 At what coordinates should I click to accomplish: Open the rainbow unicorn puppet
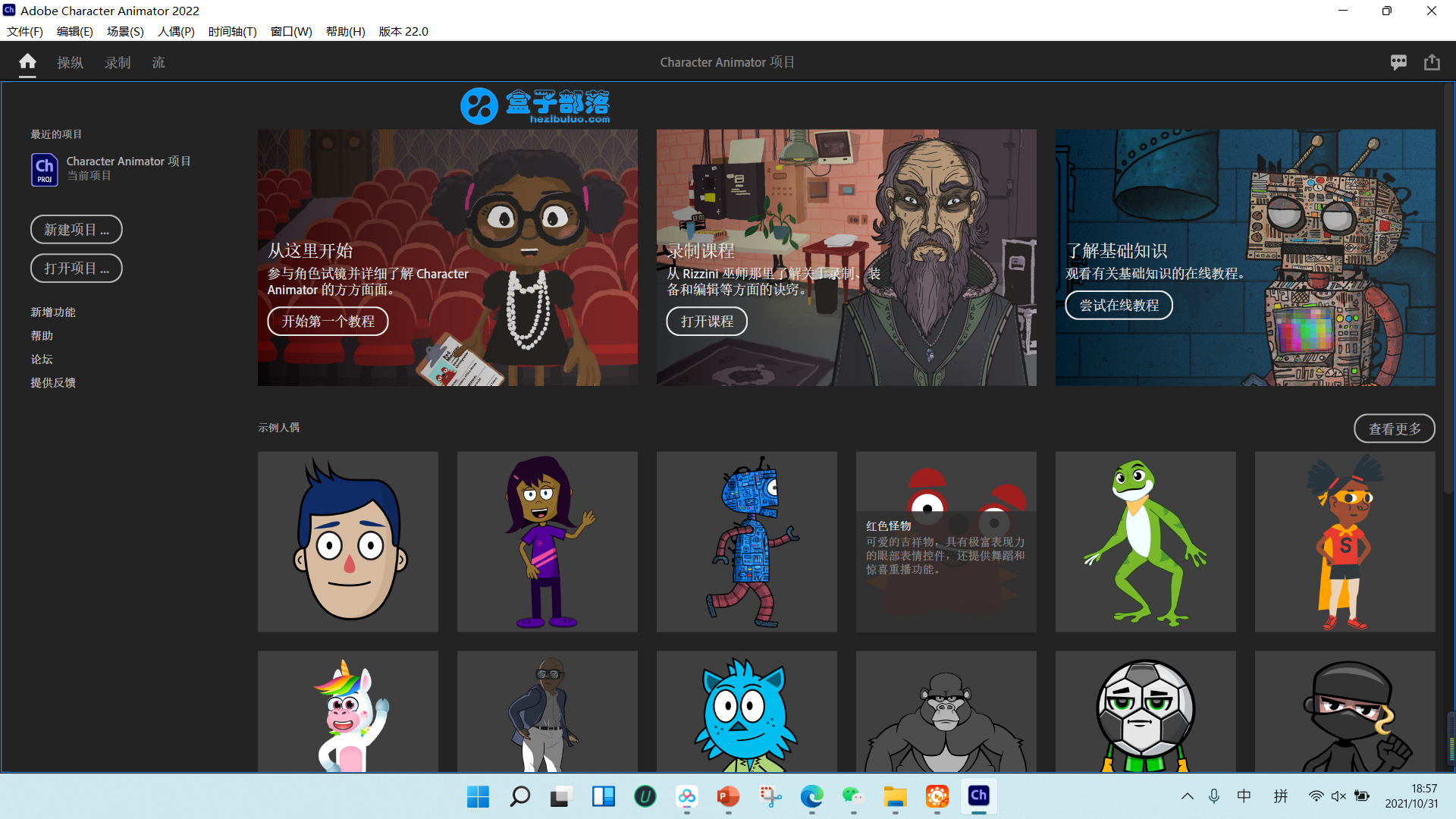348,711
